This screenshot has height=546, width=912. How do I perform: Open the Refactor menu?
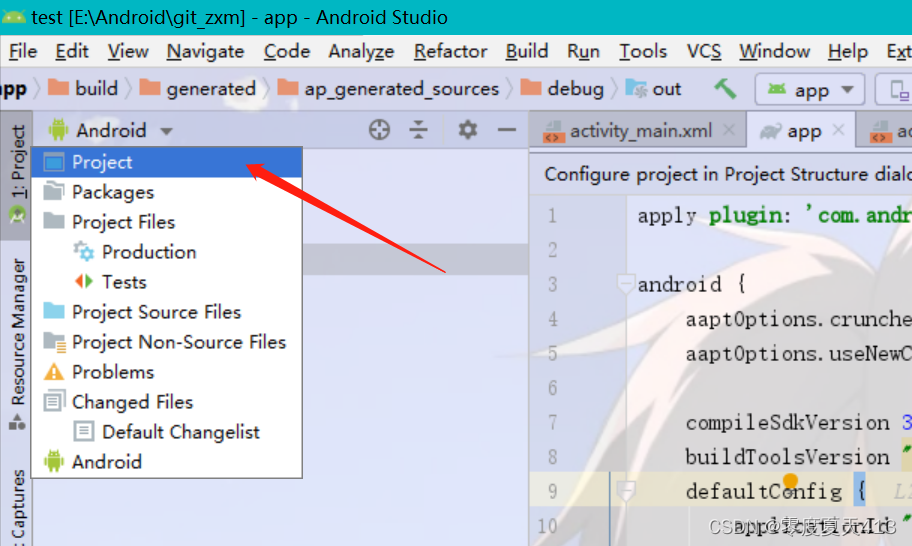(x=451, y=52)
